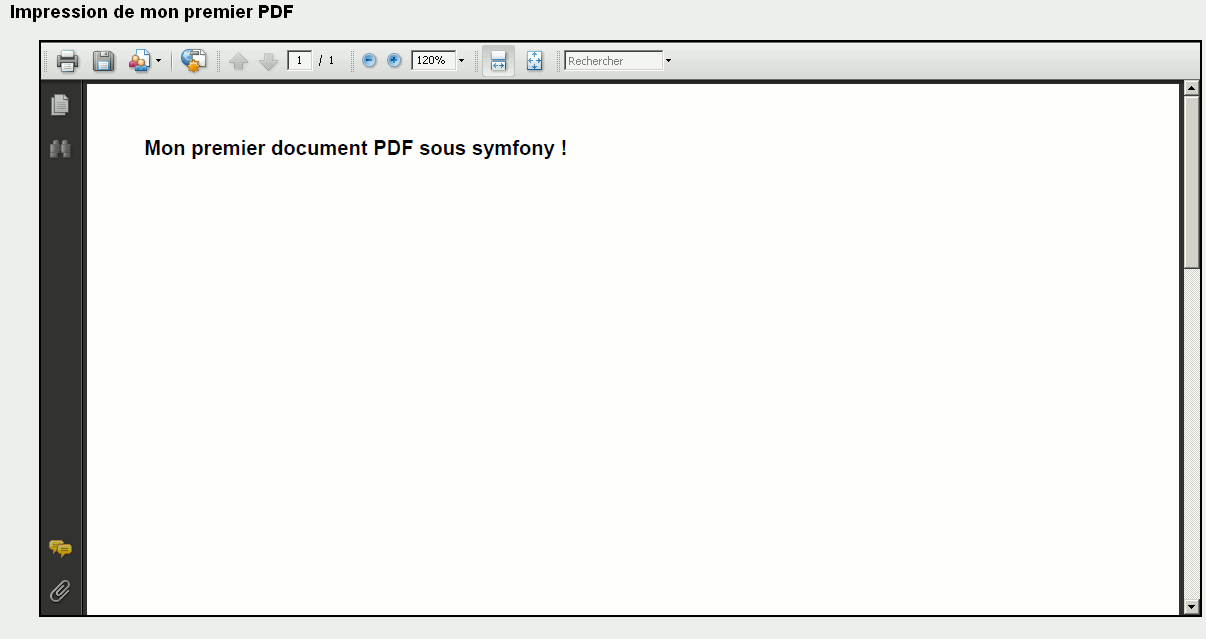This screenshot has height=639, width=1206.
Task: Toggle the fit one full page icon
Action: click(534, 61)
